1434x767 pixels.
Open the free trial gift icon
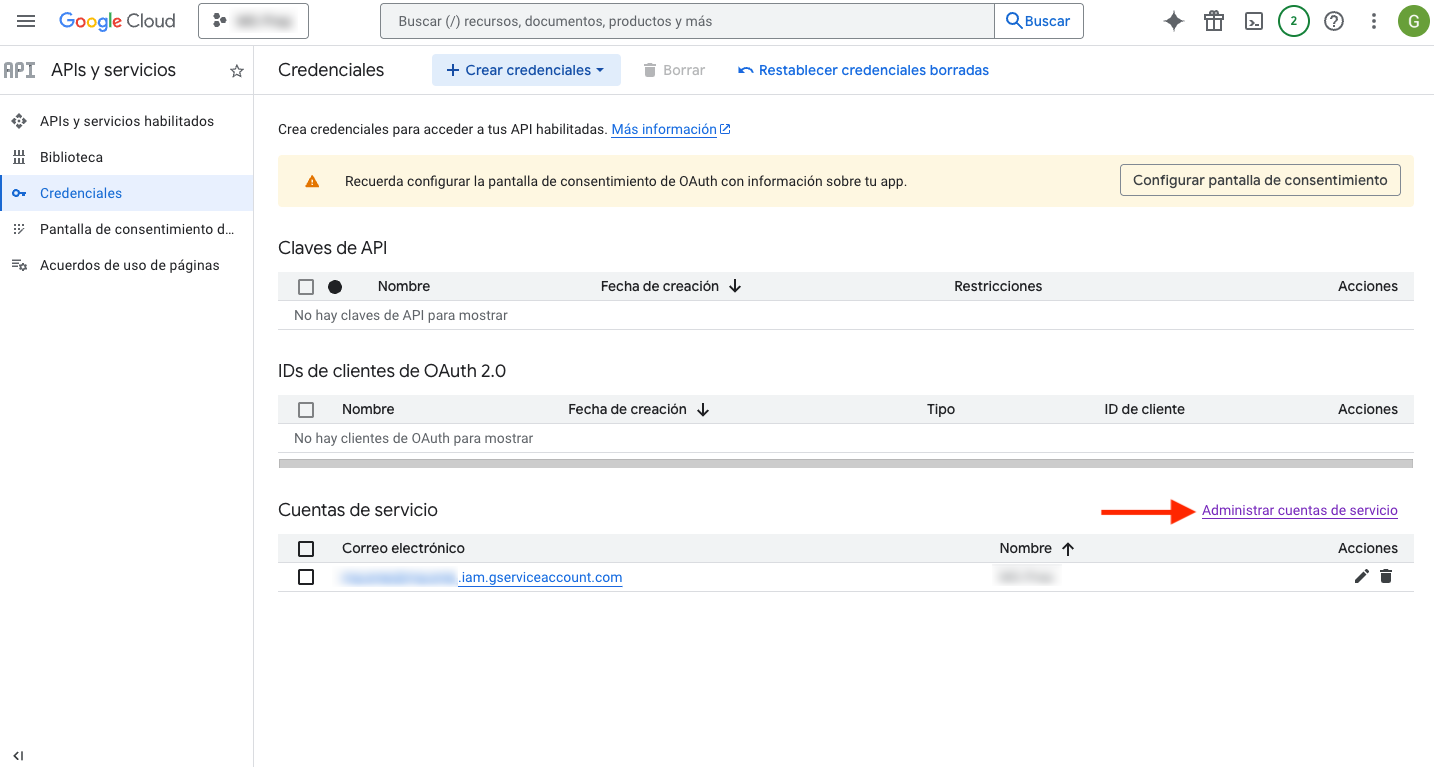1214,21
